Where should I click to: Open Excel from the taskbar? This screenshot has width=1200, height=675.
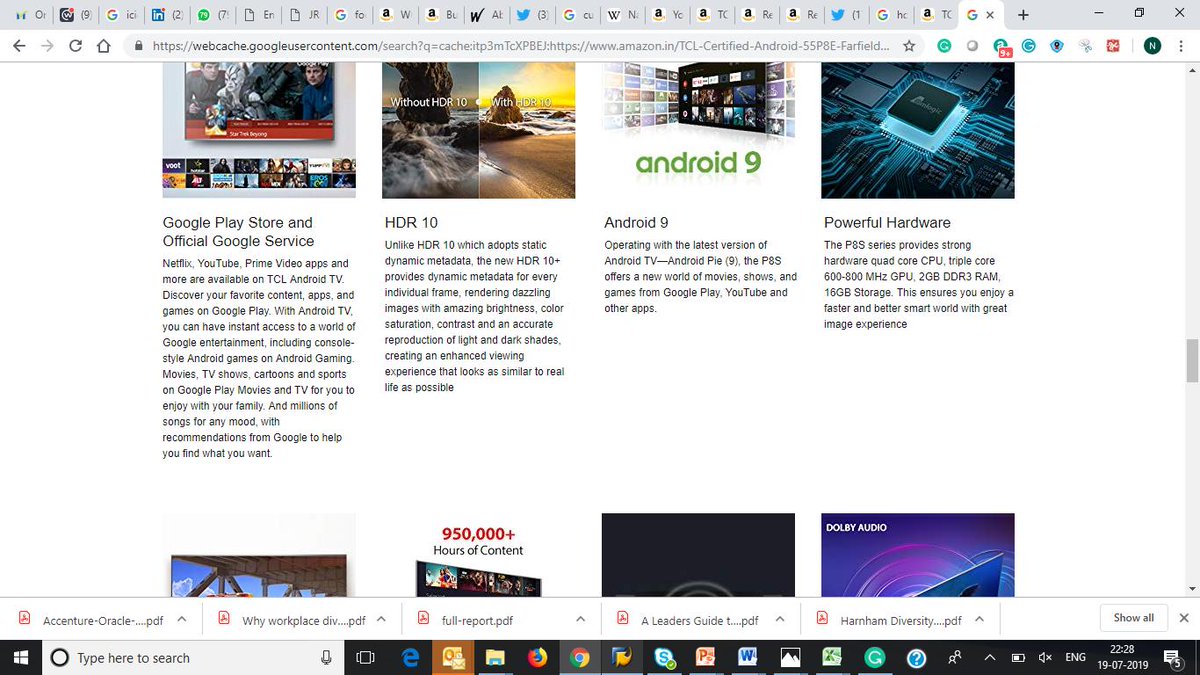pyautogui.click(x=832, y=657)
